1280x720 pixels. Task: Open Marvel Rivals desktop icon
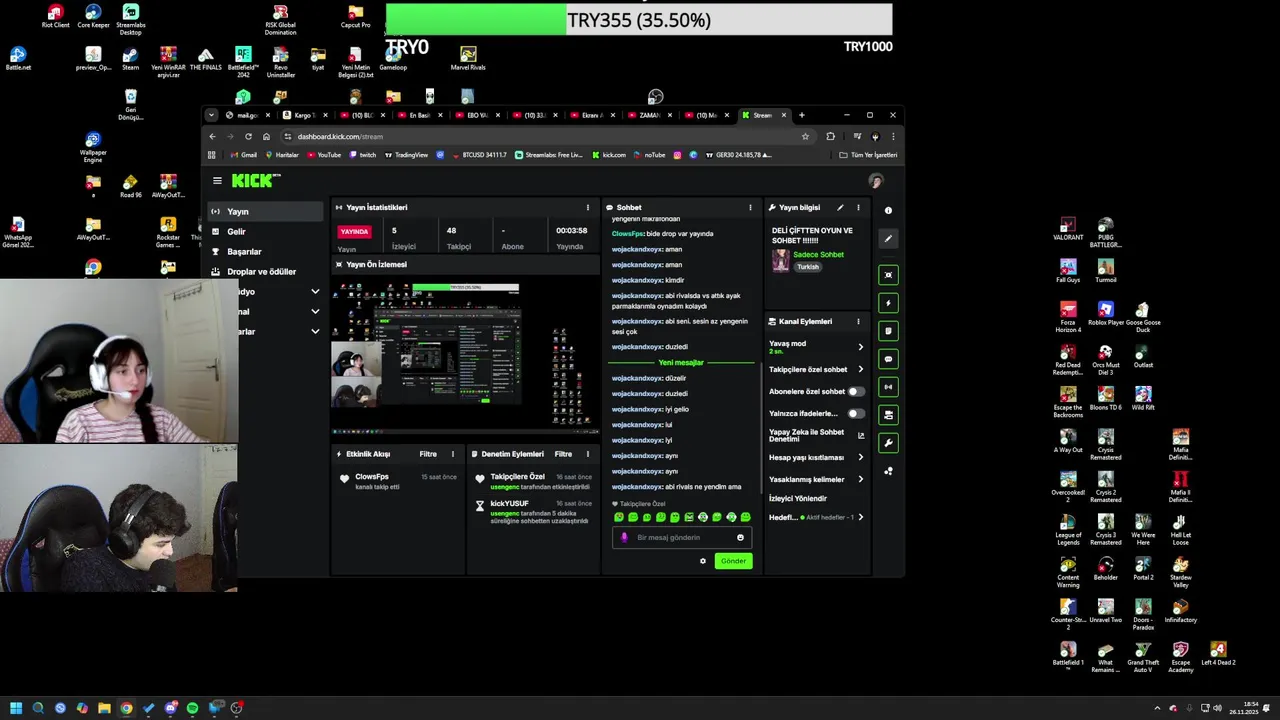(468, 58)
